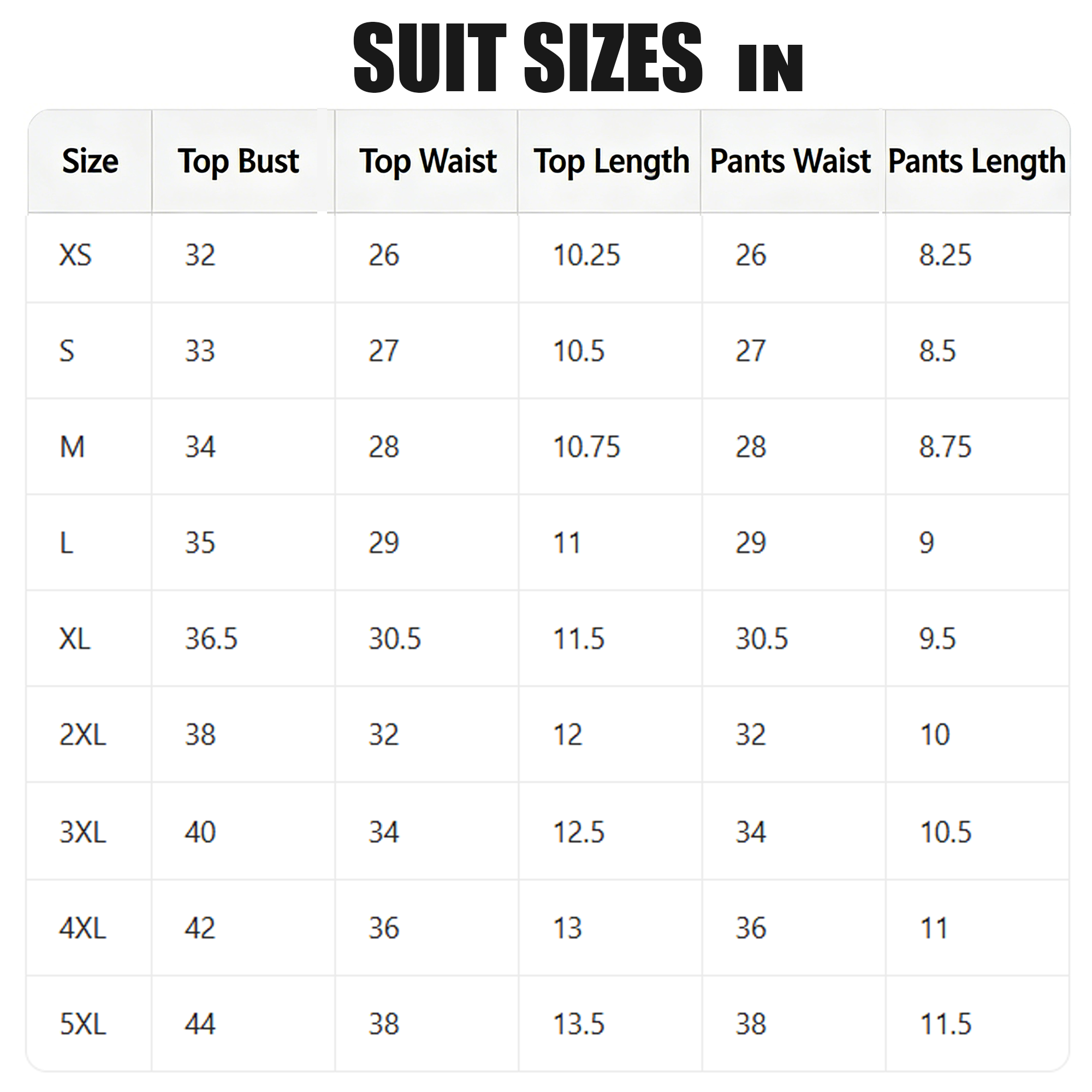Image resolution: width=1092 pixels, height=1092 pixels.
Task: Click the XS size row label
Action: click(75, 255)
